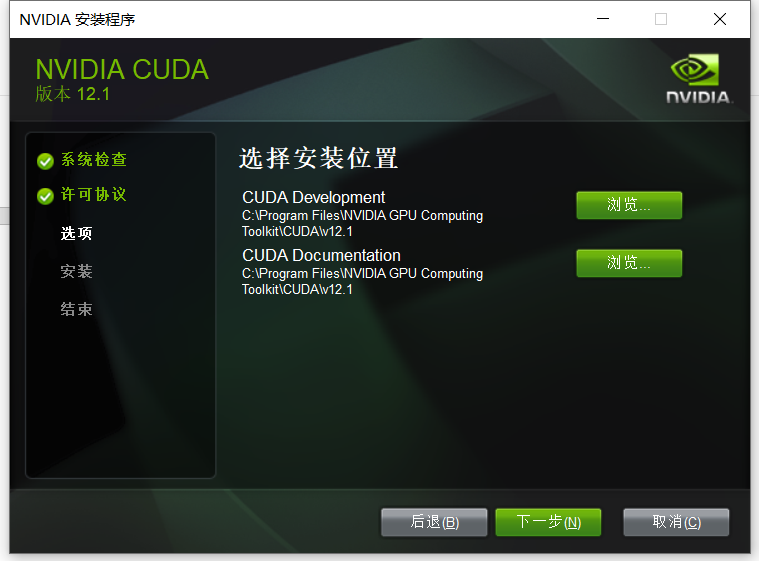Click the CUDA Documentation install path text
The height and width of the screenshot is (561, 759).
[363, 281]
